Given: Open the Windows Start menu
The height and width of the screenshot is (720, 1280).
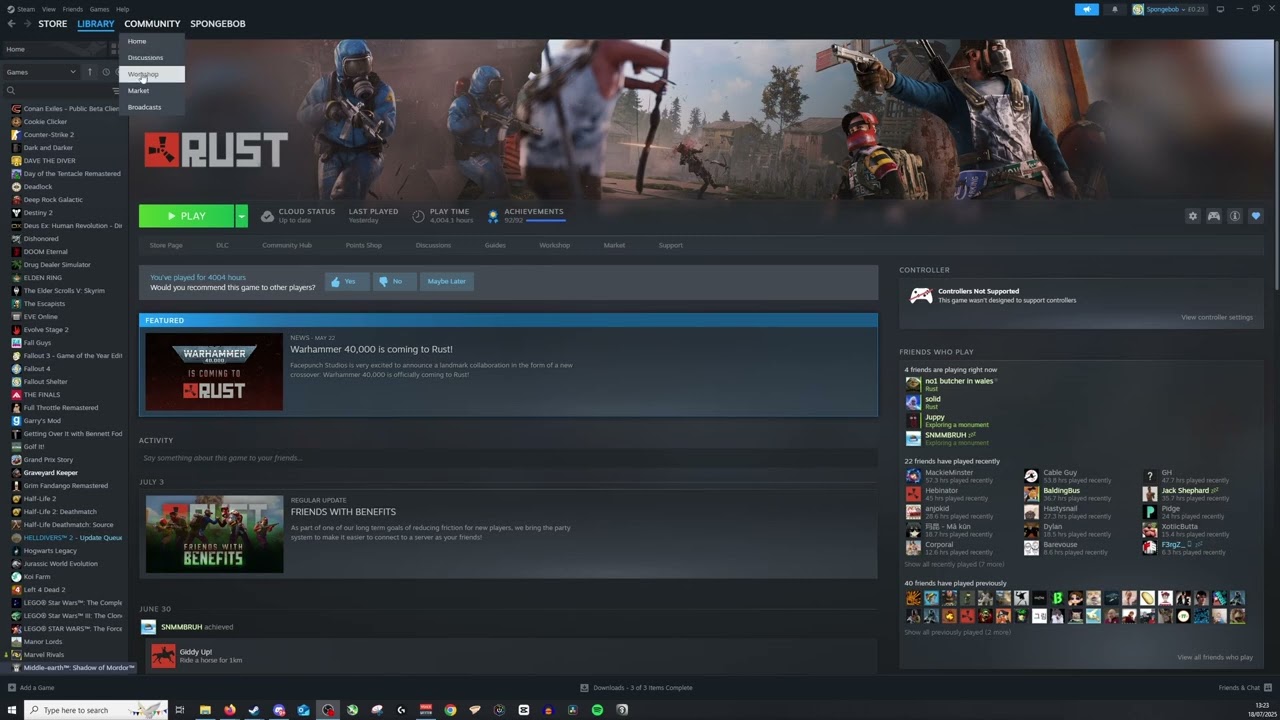Looking at the screenshot, I should (12, 710).
